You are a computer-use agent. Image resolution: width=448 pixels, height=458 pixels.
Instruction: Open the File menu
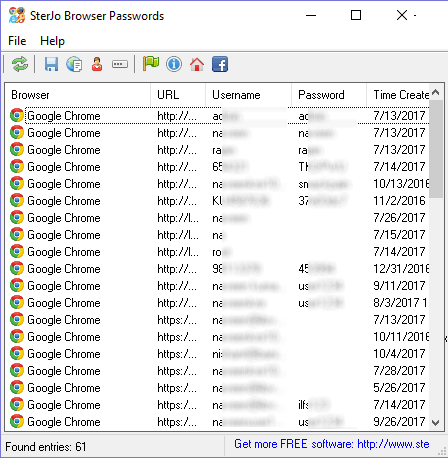[x=17, y=41]
